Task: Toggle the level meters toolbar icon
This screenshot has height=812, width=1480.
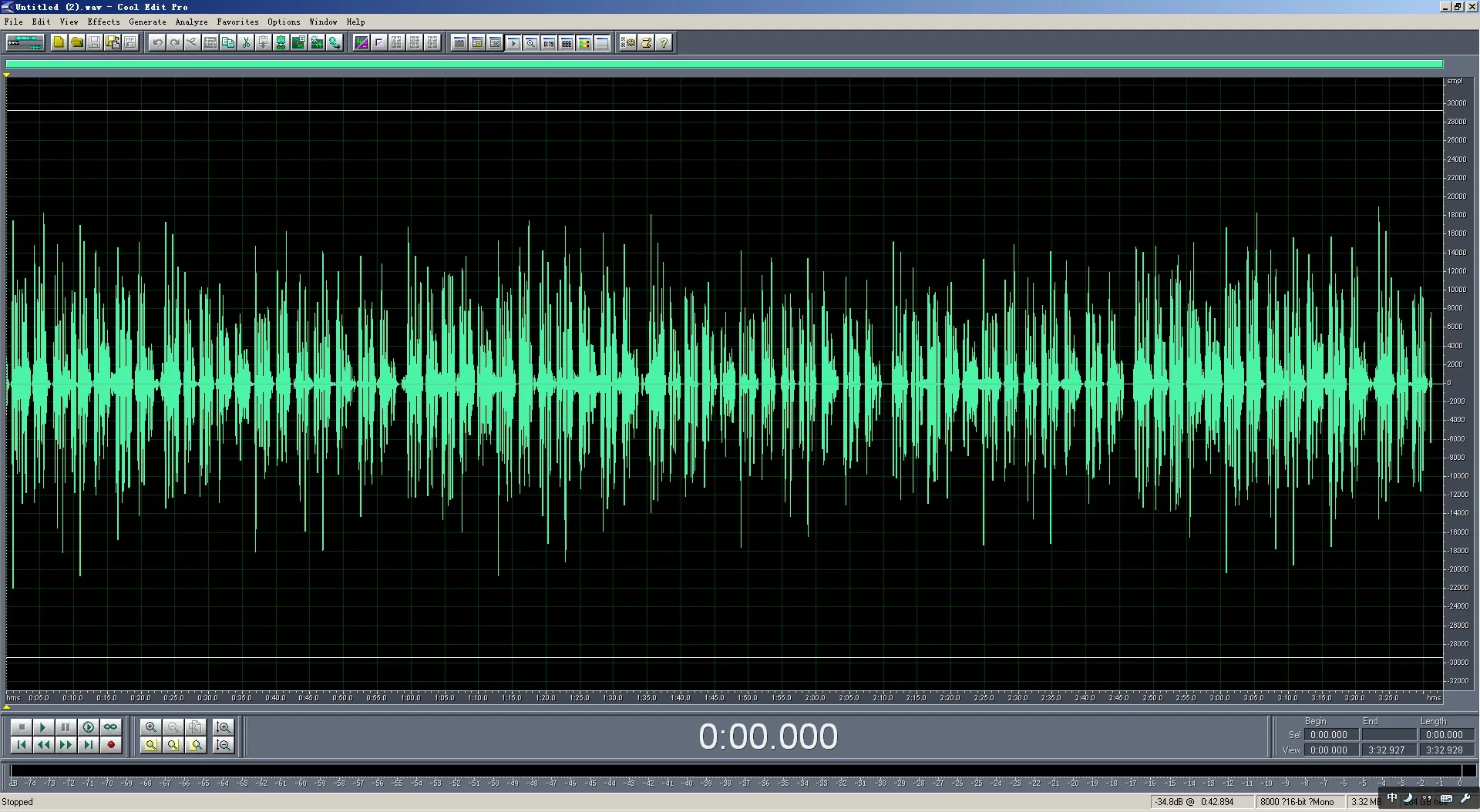Action: coord(584,42)
